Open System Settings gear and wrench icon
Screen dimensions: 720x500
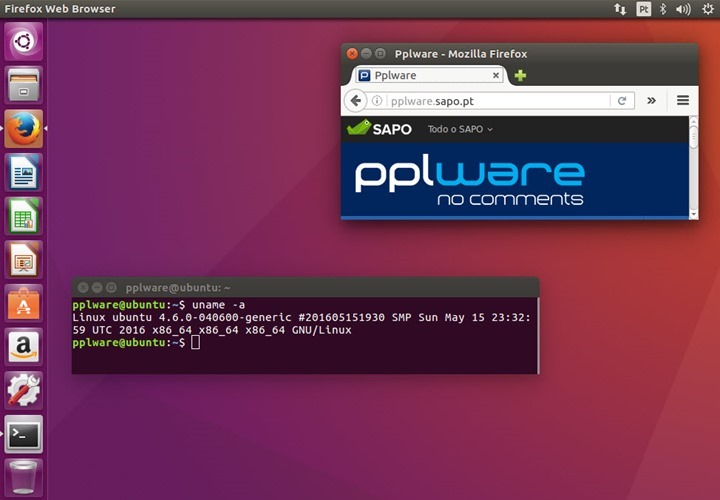point(23,390)
